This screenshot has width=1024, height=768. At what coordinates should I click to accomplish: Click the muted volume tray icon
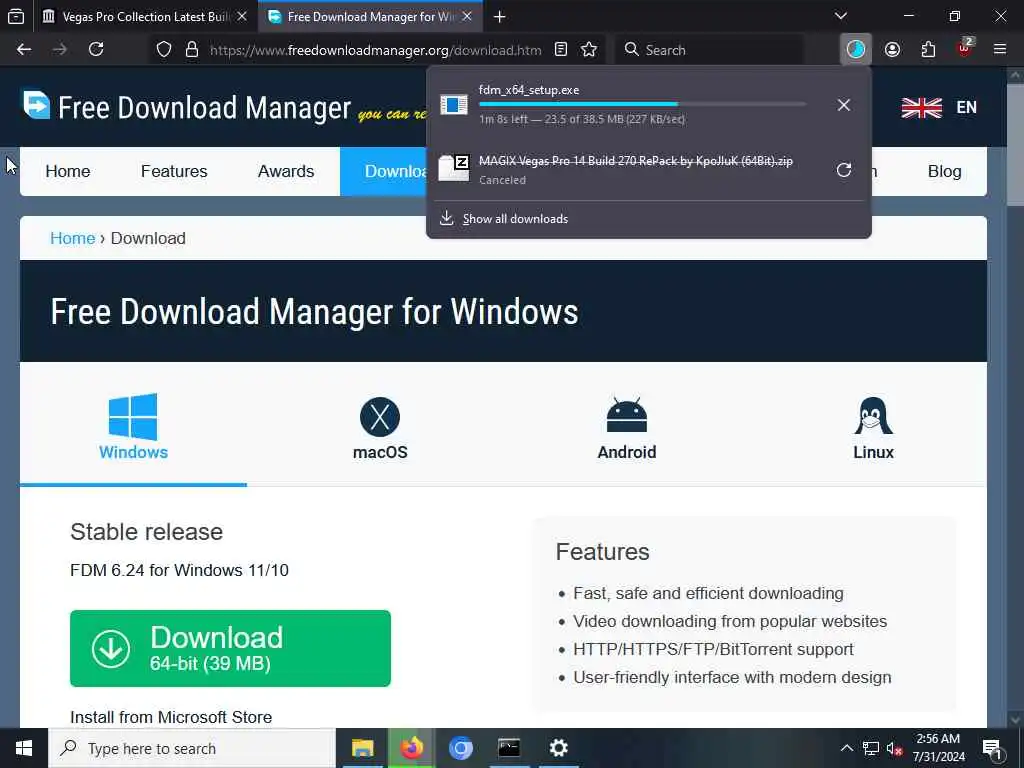tap(894, 748)
